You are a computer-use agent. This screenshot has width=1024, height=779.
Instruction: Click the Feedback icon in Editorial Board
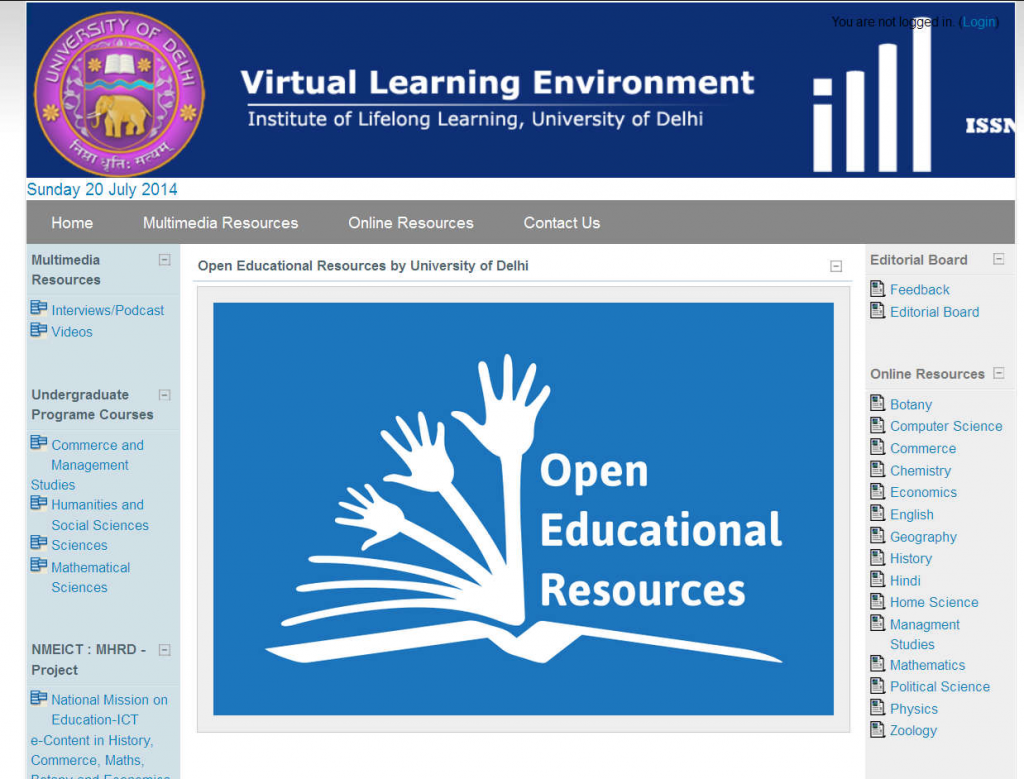pyautogui.click(x=876, y=289)
